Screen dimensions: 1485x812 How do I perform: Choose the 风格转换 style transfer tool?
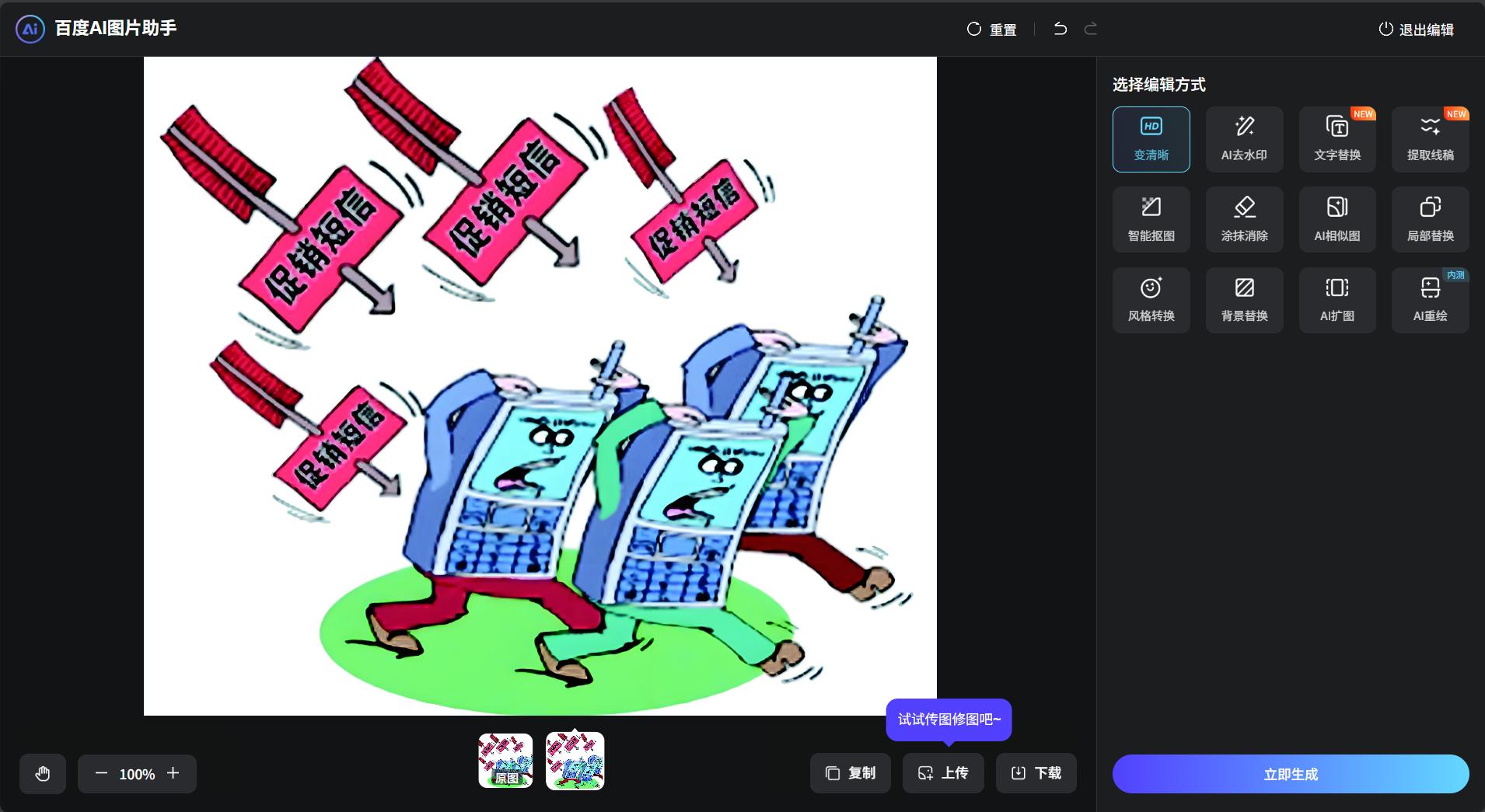1151,300
